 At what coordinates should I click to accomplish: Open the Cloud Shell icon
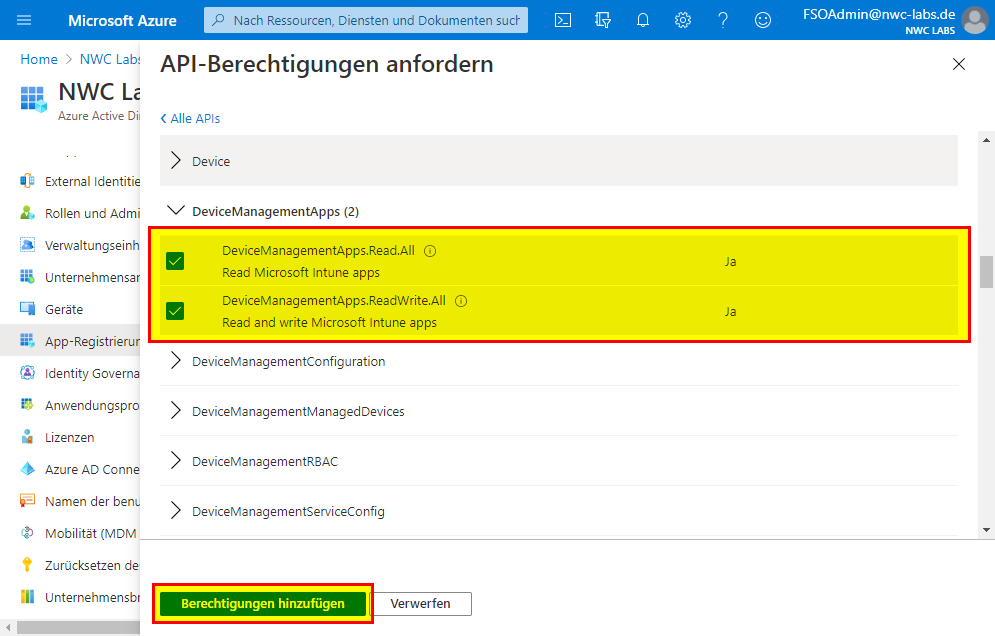point(563,20)
